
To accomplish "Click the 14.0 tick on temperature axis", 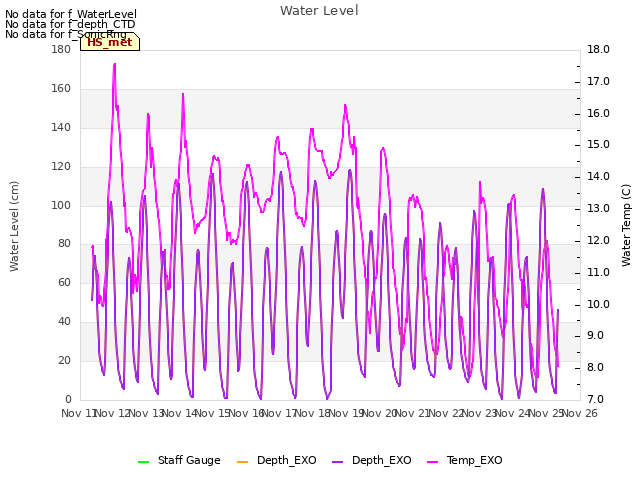I will coord(598,176).
